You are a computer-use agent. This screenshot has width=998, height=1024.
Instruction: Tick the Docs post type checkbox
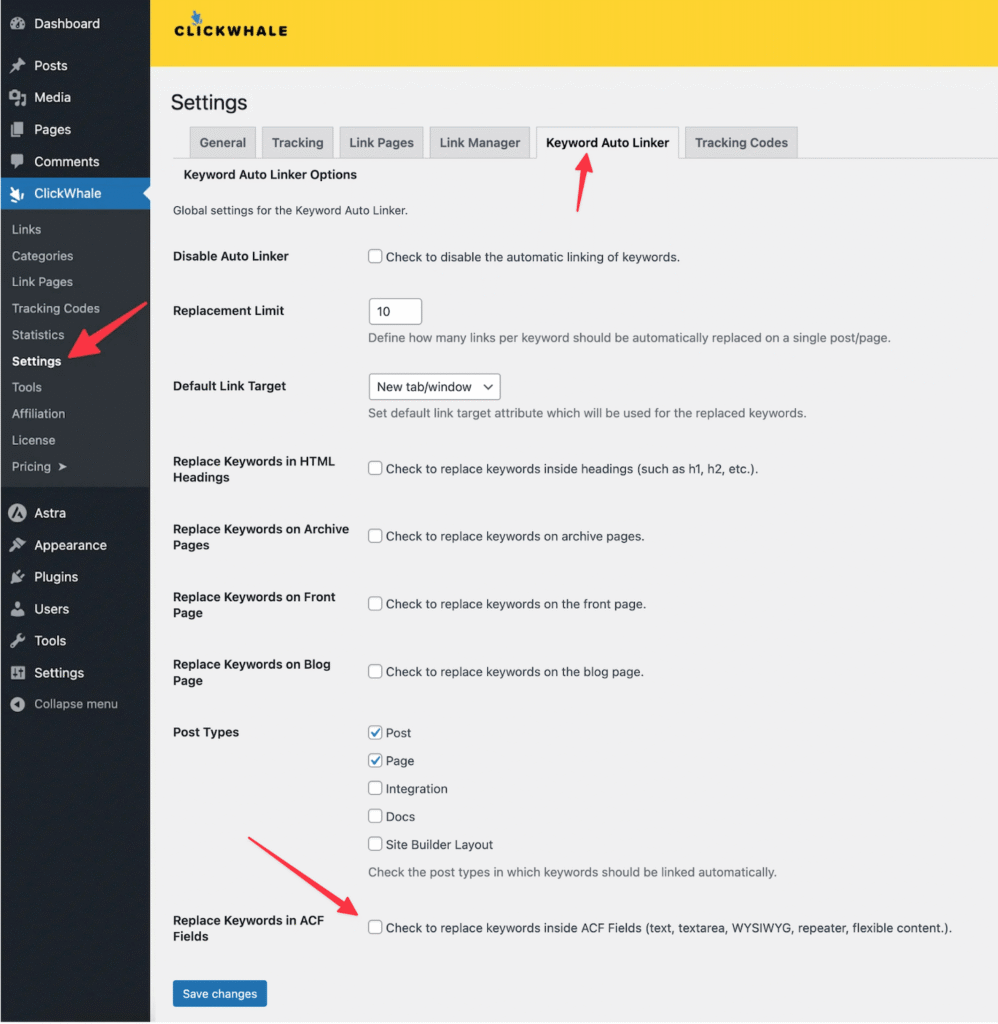coord(375,816)
